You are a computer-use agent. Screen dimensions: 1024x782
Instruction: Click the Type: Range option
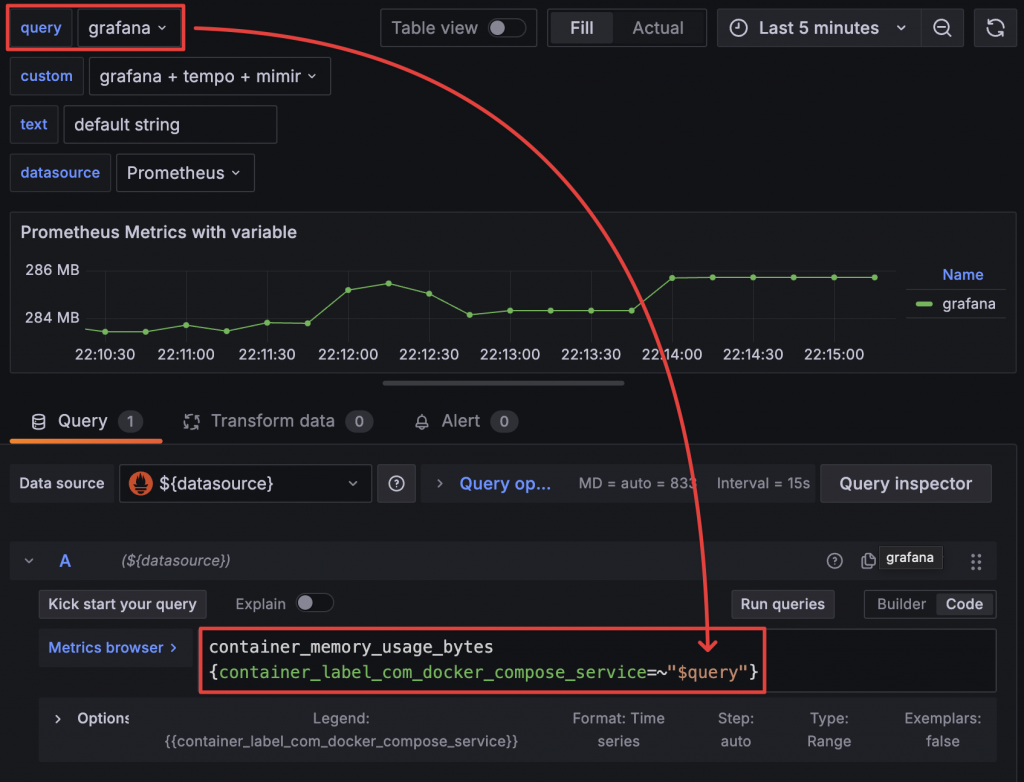point(829,730)
